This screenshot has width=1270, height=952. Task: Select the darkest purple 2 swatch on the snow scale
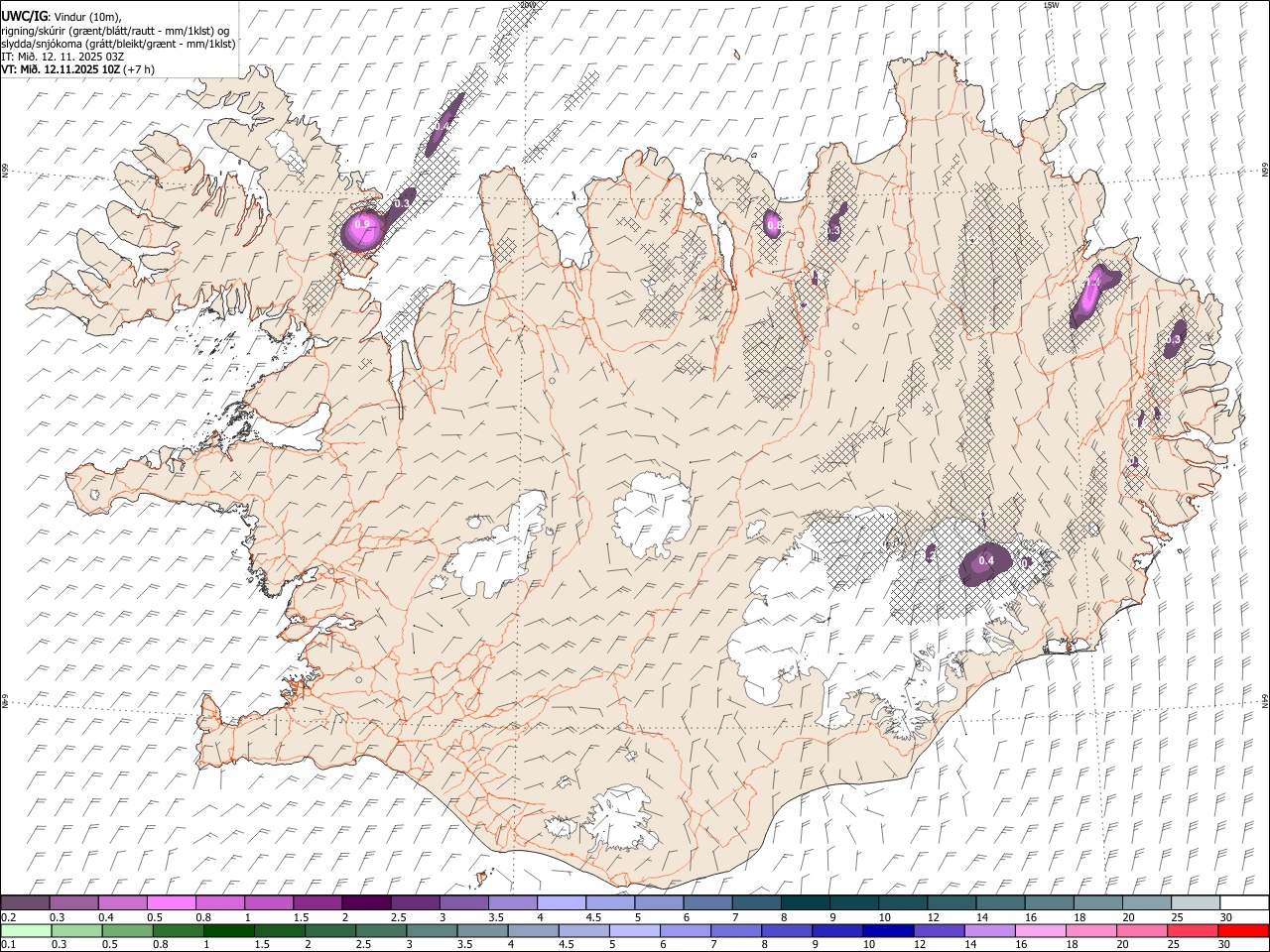tap(366, 903)
